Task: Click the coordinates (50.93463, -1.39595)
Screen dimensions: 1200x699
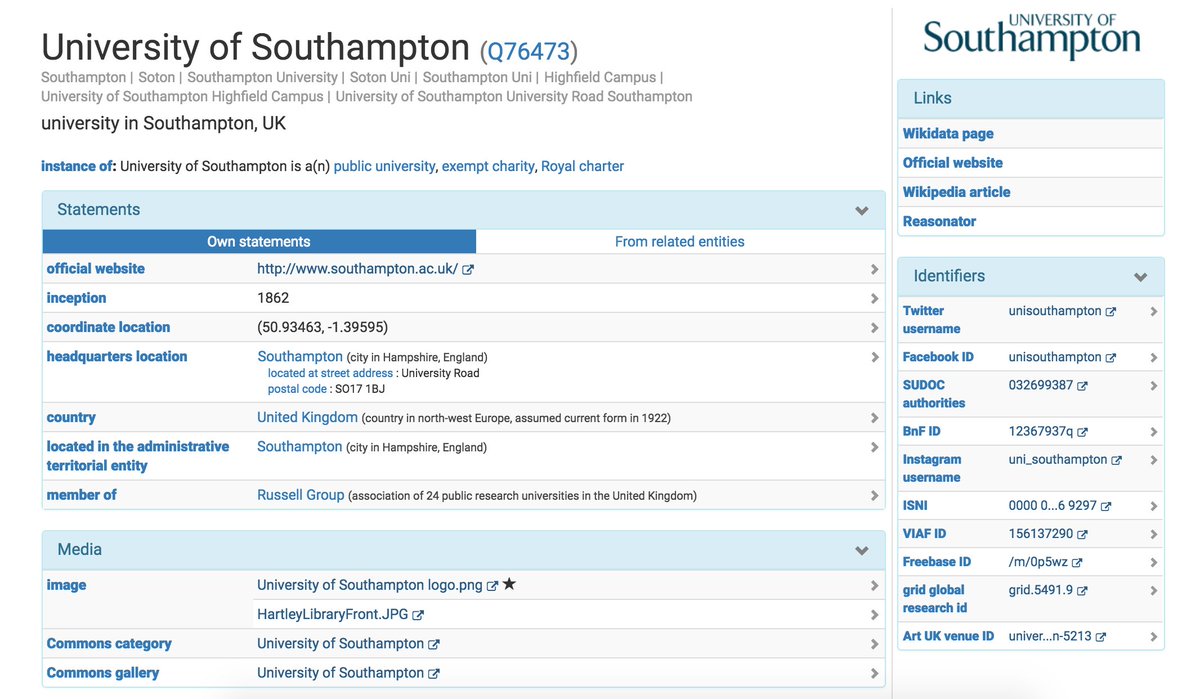Action: 323,327
